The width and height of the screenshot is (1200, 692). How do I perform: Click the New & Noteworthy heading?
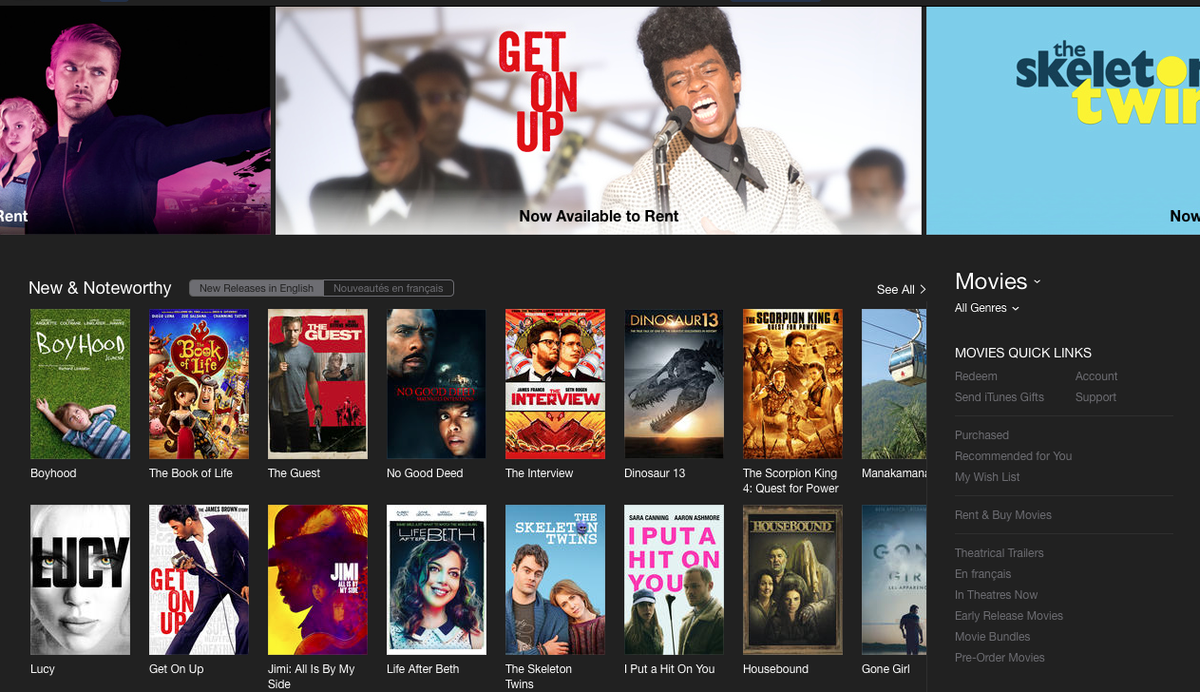tap(100, 288)
